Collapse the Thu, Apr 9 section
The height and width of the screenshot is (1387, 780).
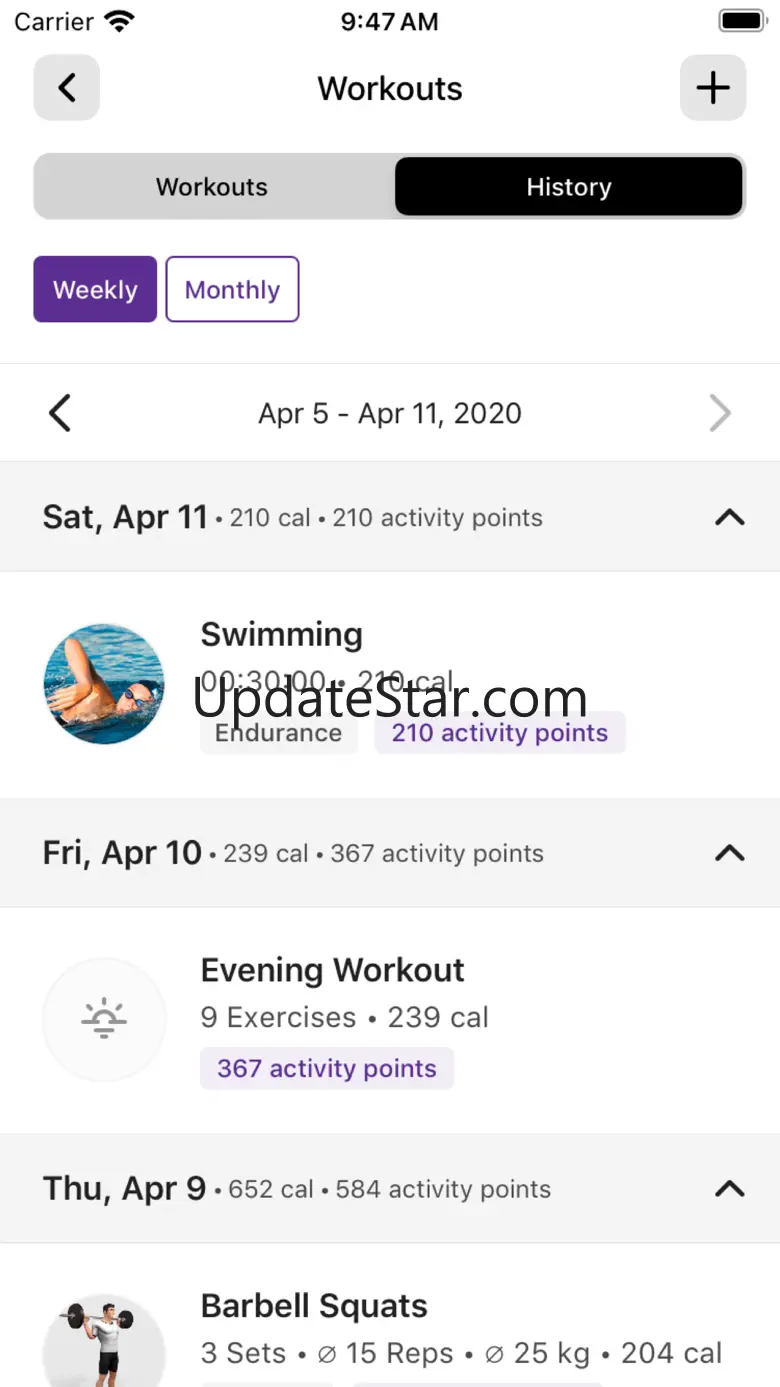tap(730, 1189)
